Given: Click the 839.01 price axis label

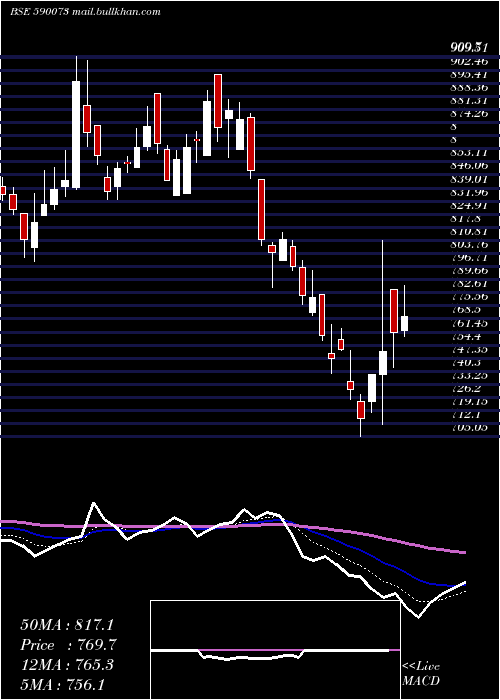Looking at the screenshot, I should [469, 179].
